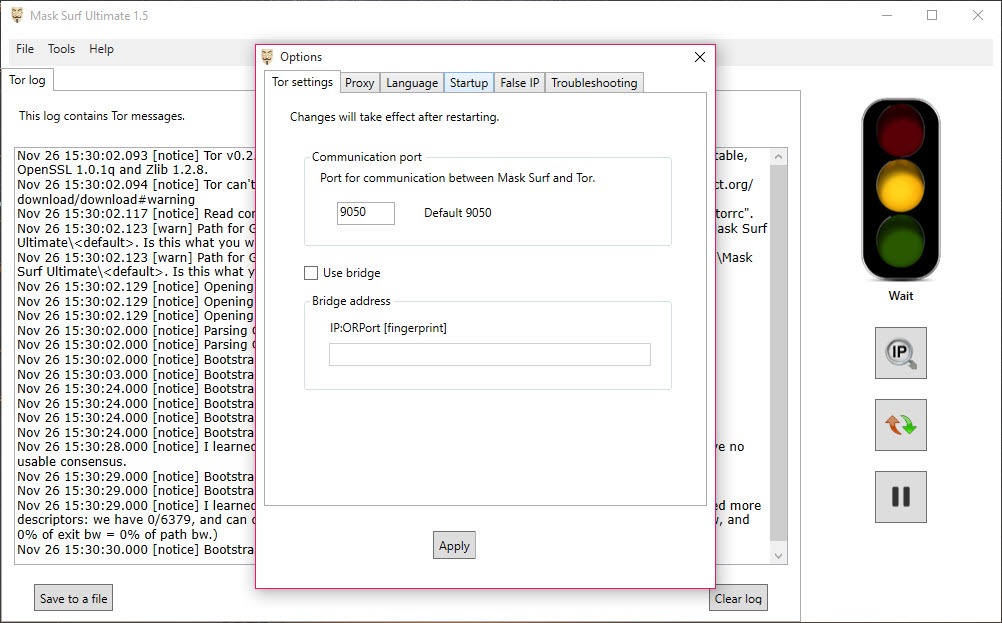Image resolution: width=1002 pixels, height=623 pixels.
Task: Click the 'Default 9050' label text
Action: (x=458, y=213)
